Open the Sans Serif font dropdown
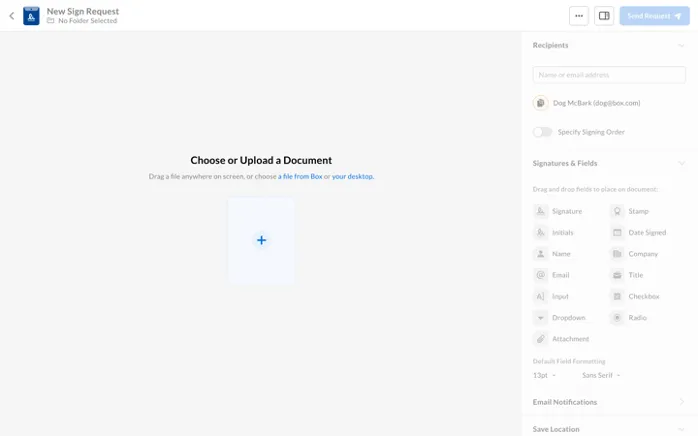 click(601, 375)
